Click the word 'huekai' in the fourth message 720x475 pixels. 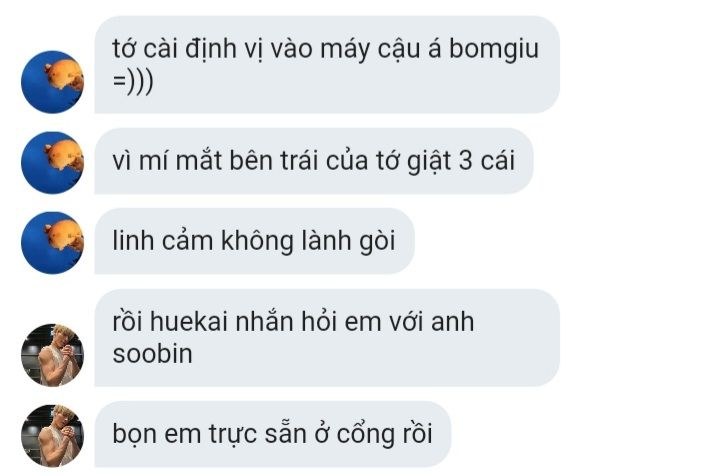(x=189, y=322)
